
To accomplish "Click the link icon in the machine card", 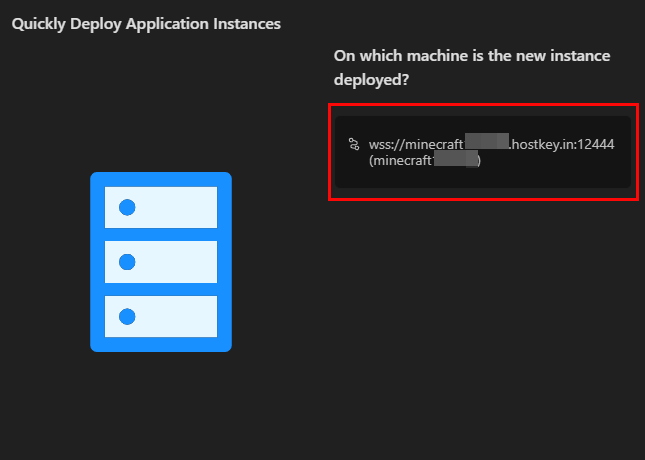I will tap(353, 144).
